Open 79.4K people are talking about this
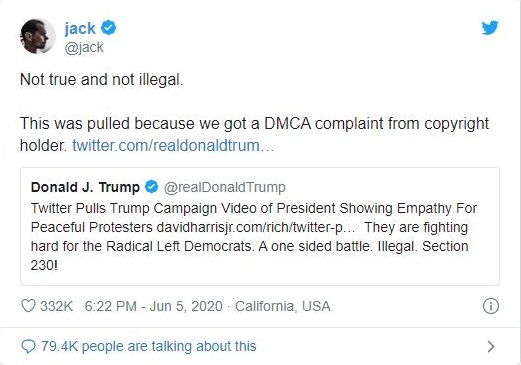 click(x=149, y=346)
